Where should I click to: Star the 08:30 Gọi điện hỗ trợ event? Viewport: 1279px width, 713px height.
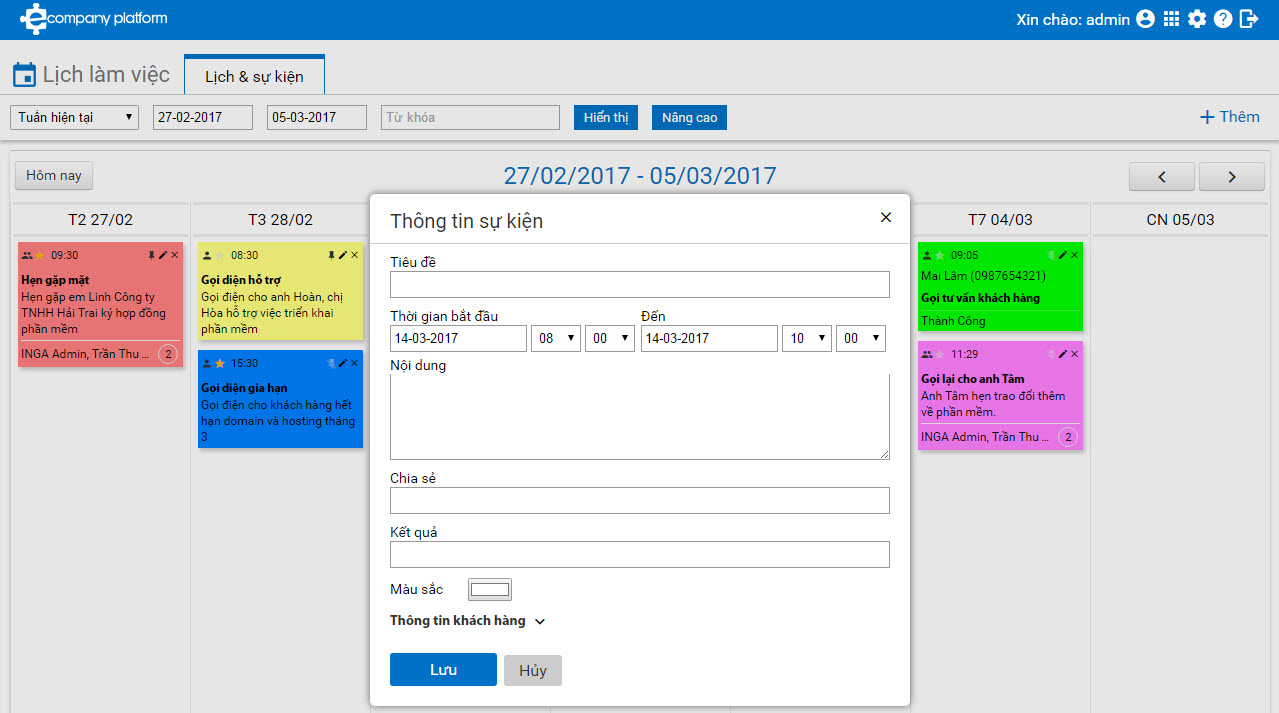click(219, 255)
